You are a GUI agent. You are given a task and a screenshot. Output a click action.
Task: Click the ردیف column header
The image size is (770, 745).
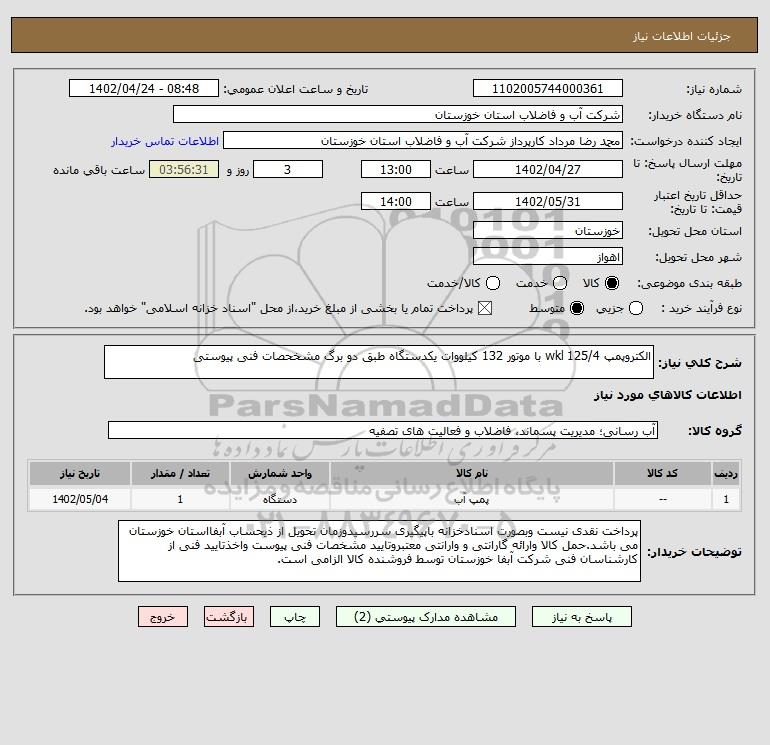pyautogui.click(x=726, y=473)
